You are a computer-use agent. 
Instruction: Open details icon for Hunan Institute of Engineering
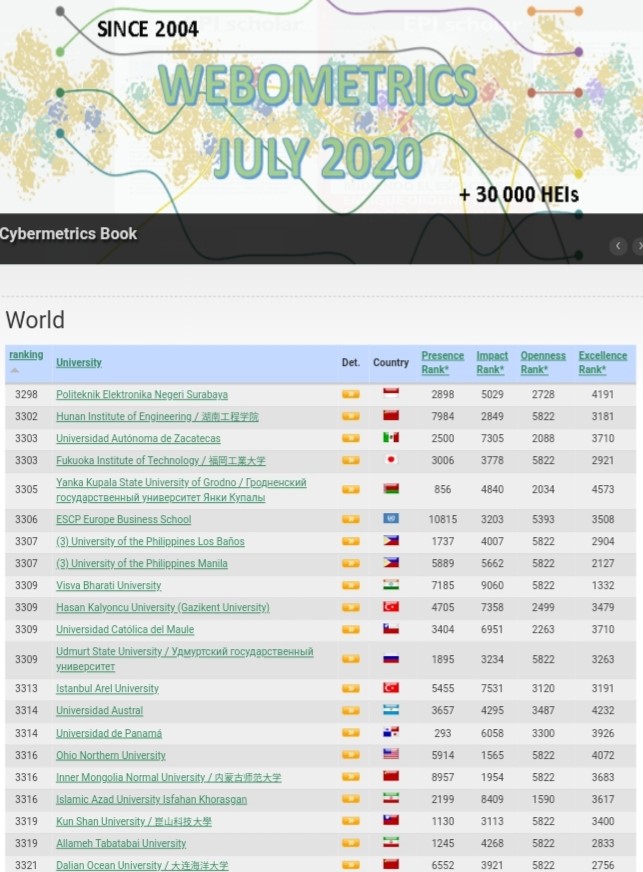pyautogui.click(x=350, y=416)
